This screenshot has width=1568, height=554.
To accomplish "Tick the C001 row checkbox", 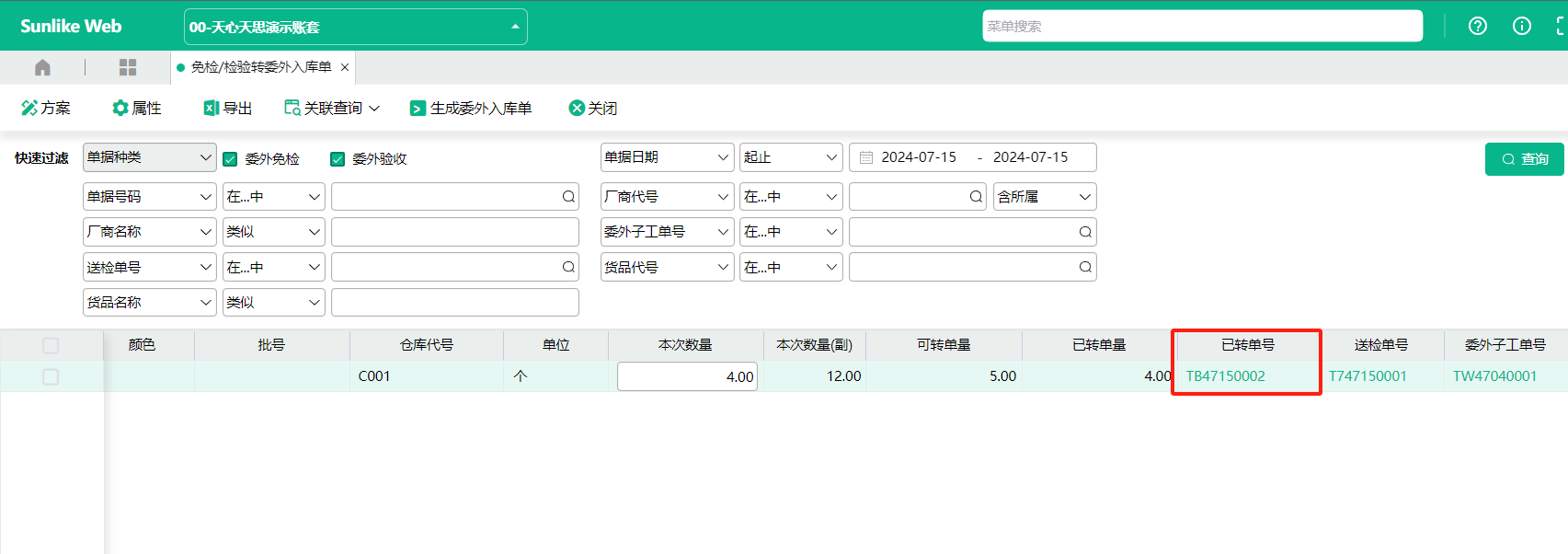I will pyautogui.click(x=51, y=376).
